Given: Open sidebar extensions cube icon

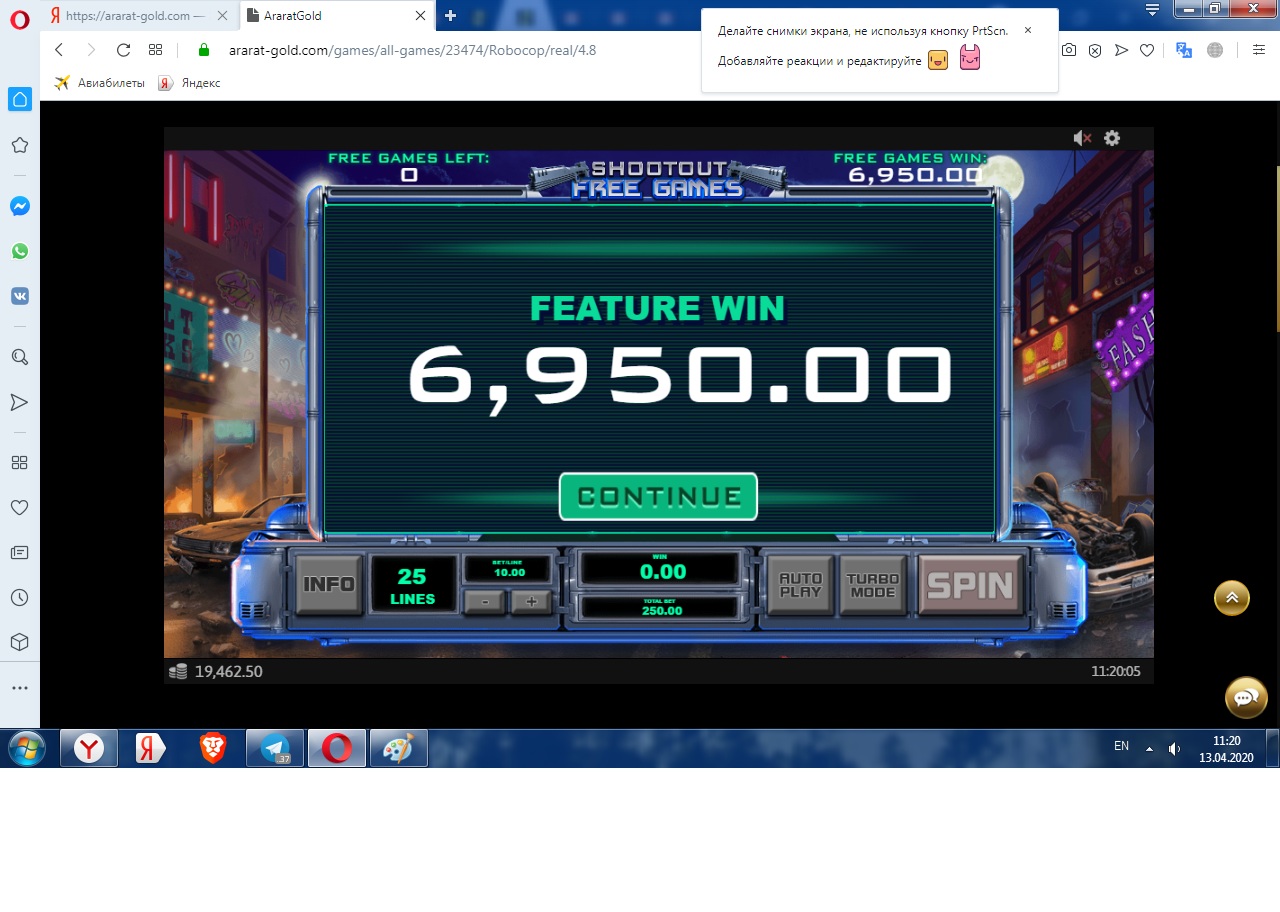Looking at the screenshot, I should coord(19,642).
